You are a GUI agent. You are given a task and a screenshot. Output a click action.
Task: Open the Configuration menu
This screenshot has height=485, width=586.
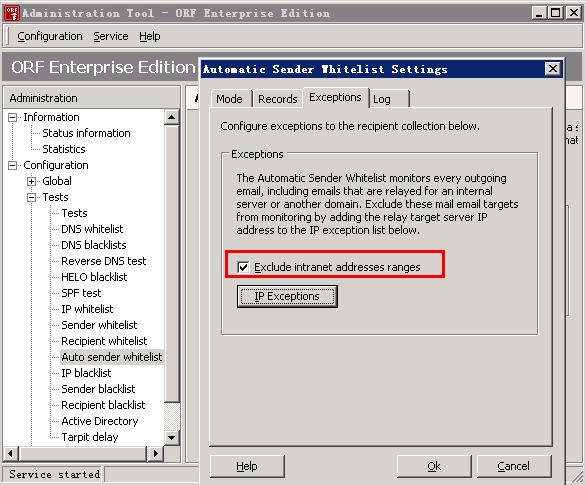coord(50,36)
